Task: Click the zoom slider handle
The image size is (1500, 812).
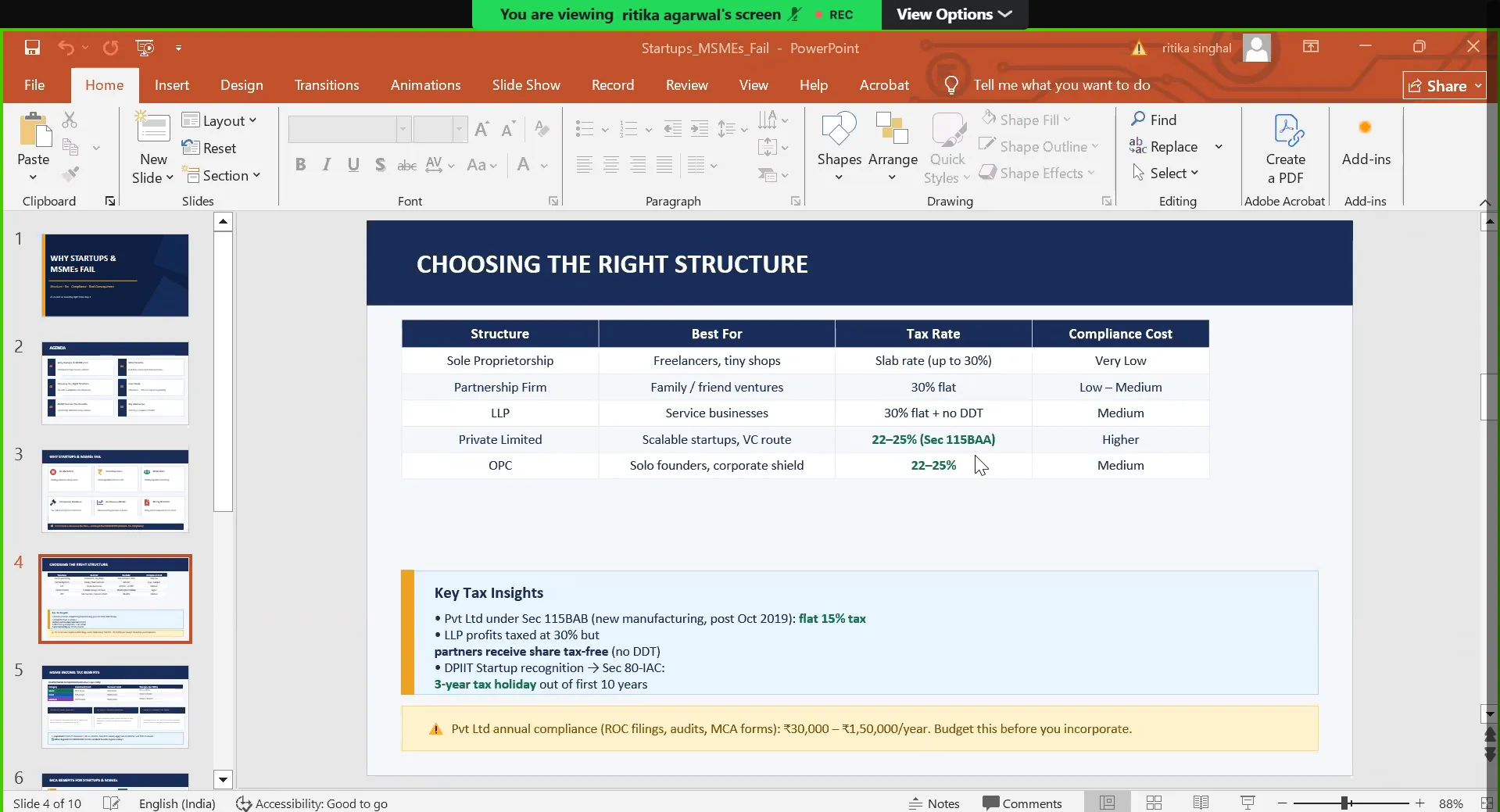Action: click(1346, 803)
